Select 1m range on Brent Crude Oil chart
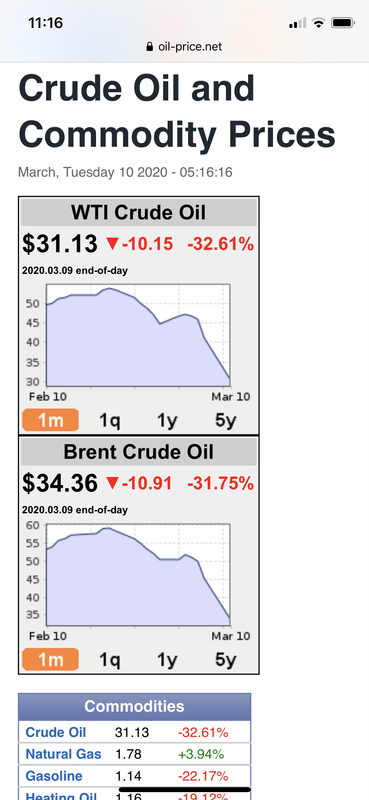 [50, 659]
